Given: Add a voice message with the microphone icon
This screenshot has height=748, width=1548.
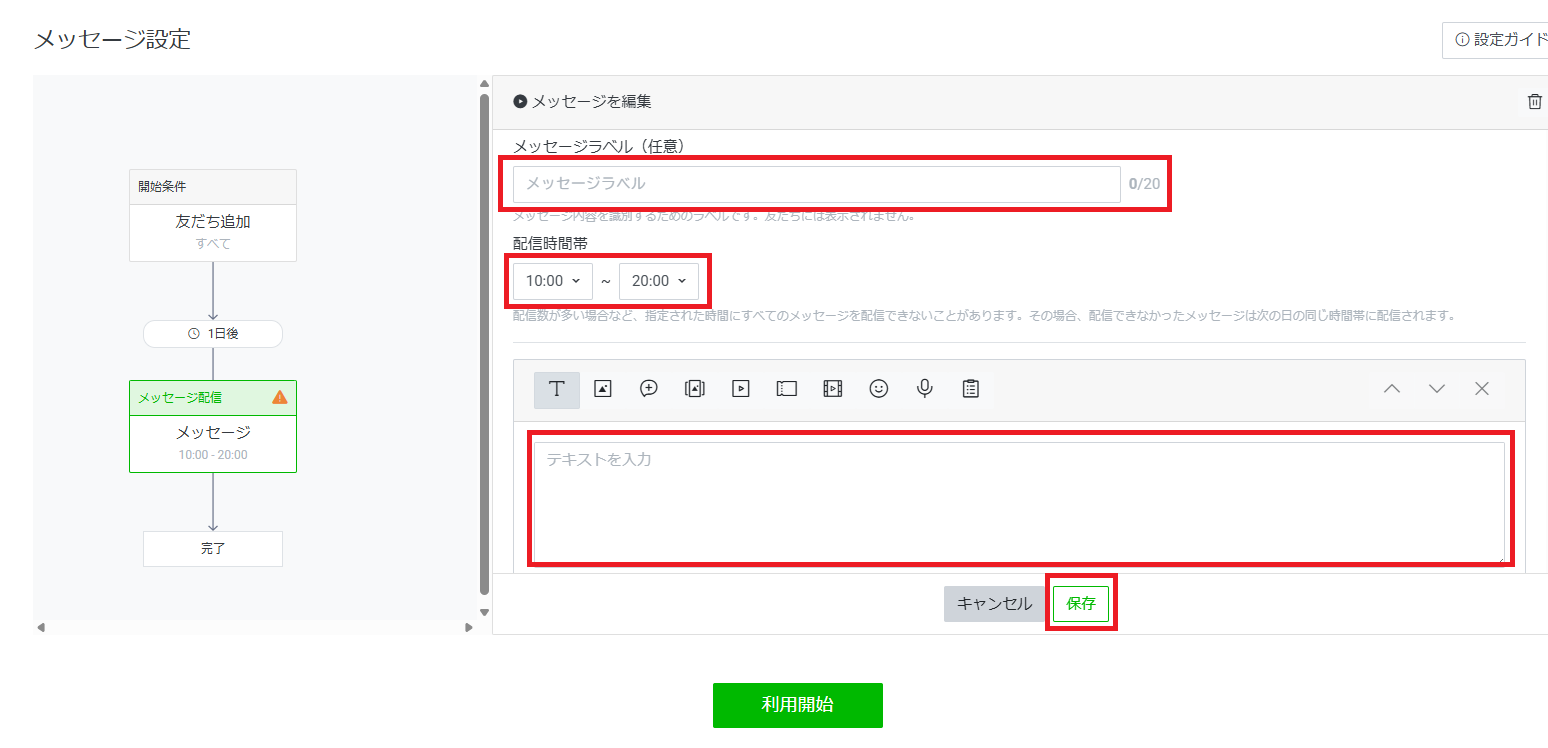Looking at the screenshot, I should point(924,389).
